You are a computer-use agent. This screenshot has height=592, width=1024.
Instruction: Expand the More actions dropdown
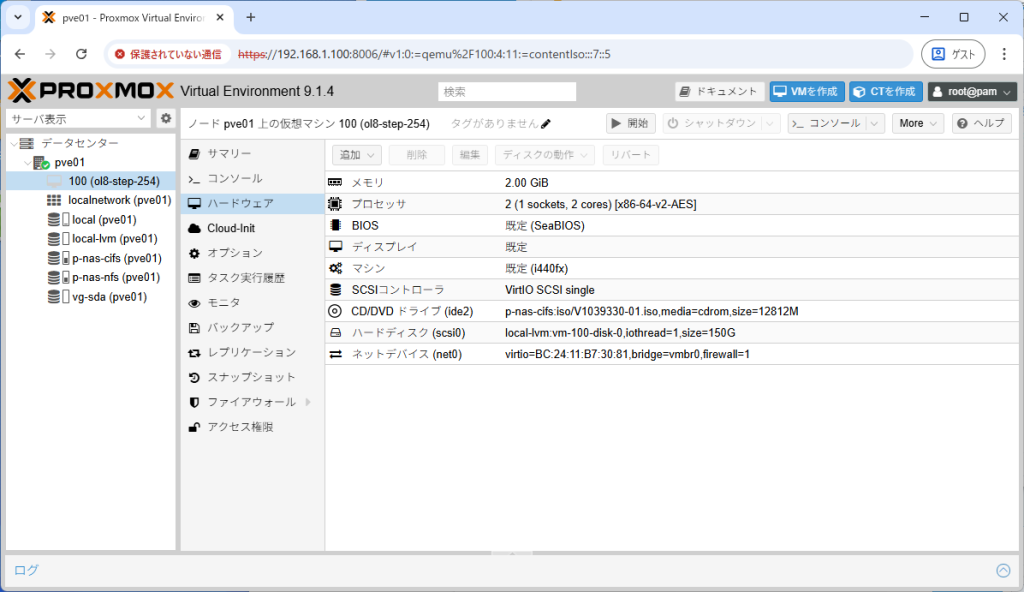click(918, 123)
